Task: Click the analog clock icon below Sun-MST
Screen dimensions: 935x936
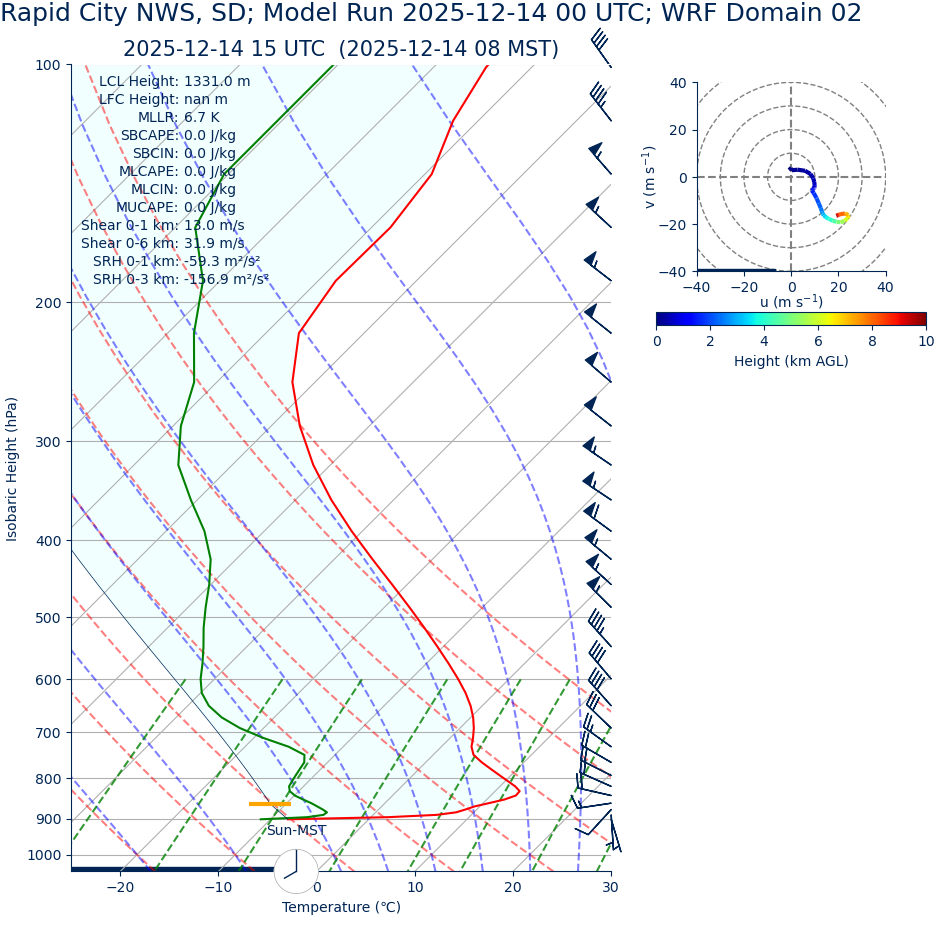Action: [296, 871]
